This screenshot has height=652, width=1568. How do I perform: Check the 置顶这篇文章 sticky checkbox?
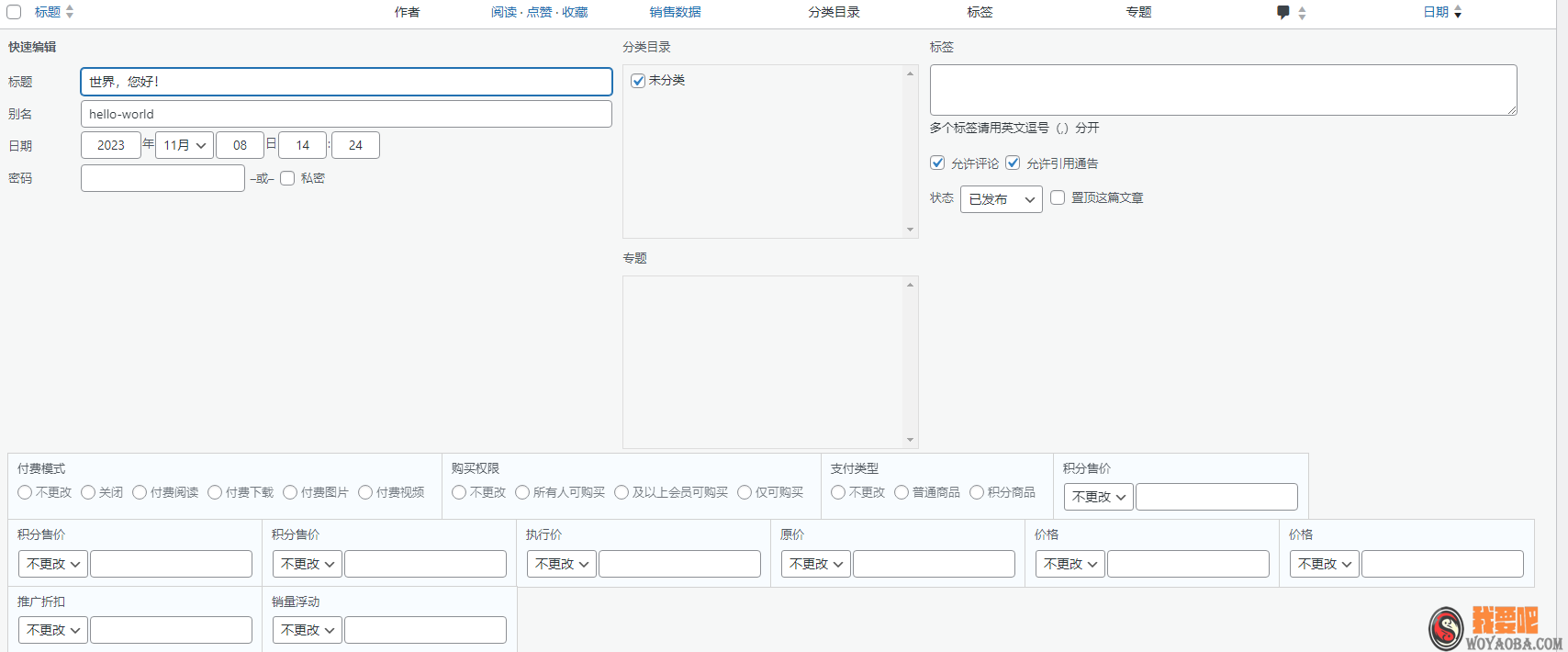pyautogui.click(x=1058, y=197)
